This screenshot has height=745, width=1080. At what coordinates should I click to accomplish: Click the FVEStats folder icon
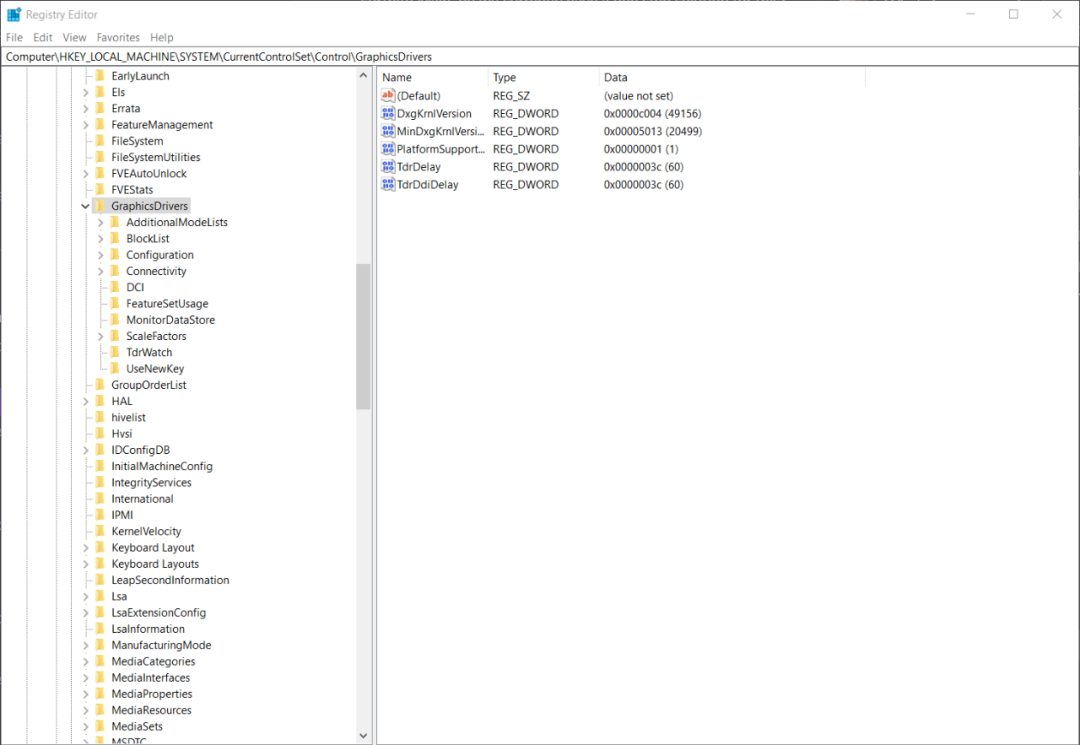100,189
